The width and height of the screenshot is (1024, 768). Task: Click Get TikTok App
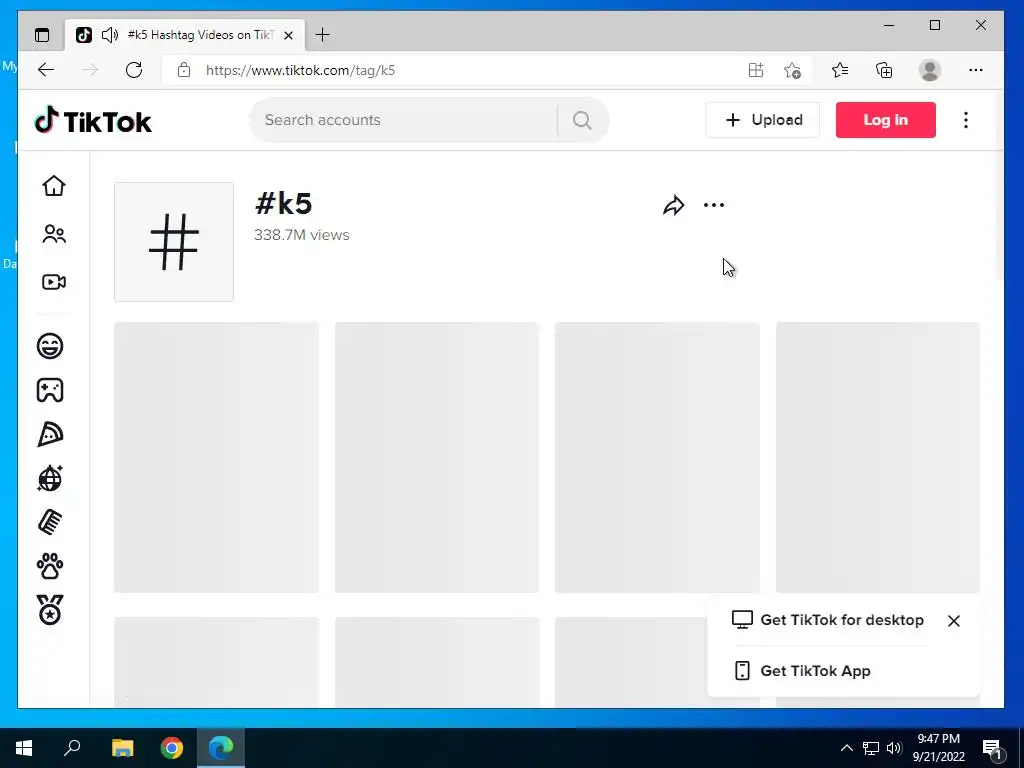[803, 671]
